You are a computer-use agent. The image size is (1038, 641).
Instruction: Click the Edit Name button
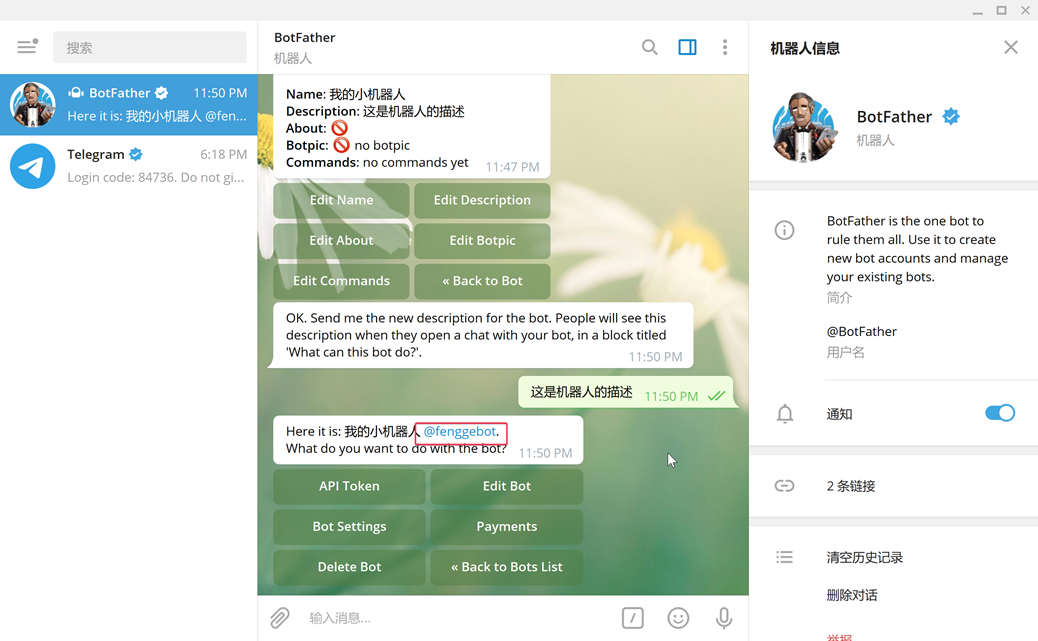[342, 200]
